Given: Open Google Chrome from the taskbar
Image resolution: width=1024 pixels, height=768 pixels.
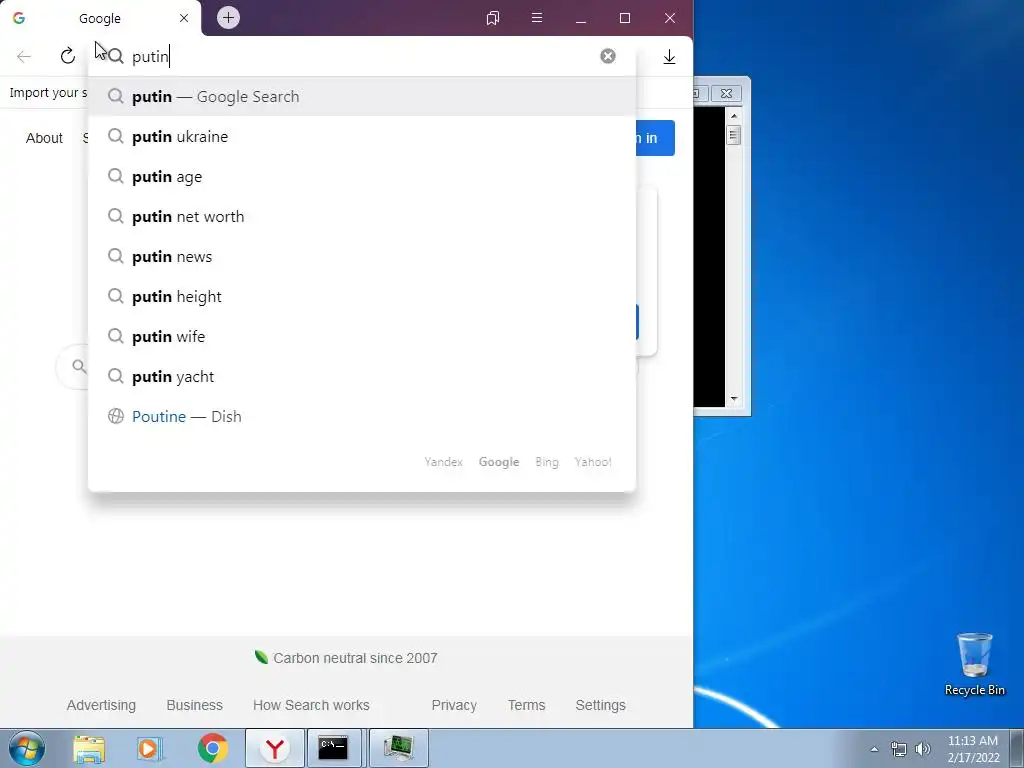Looking at the screenshot, I should [213, 748].
